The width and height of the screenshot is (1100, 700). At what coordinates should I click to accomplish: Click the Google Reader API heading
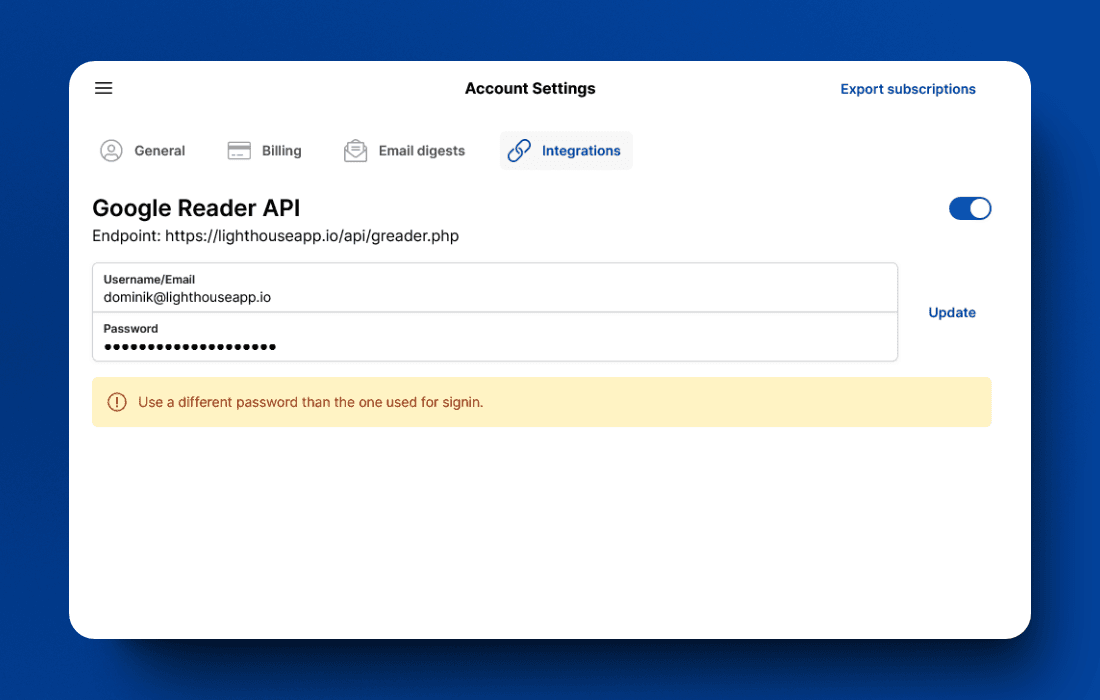(x=196, y=208)
